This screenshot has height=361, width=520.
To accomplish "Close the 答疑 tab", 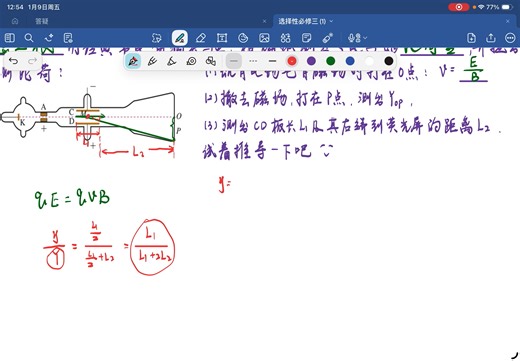I will (264, 21).
